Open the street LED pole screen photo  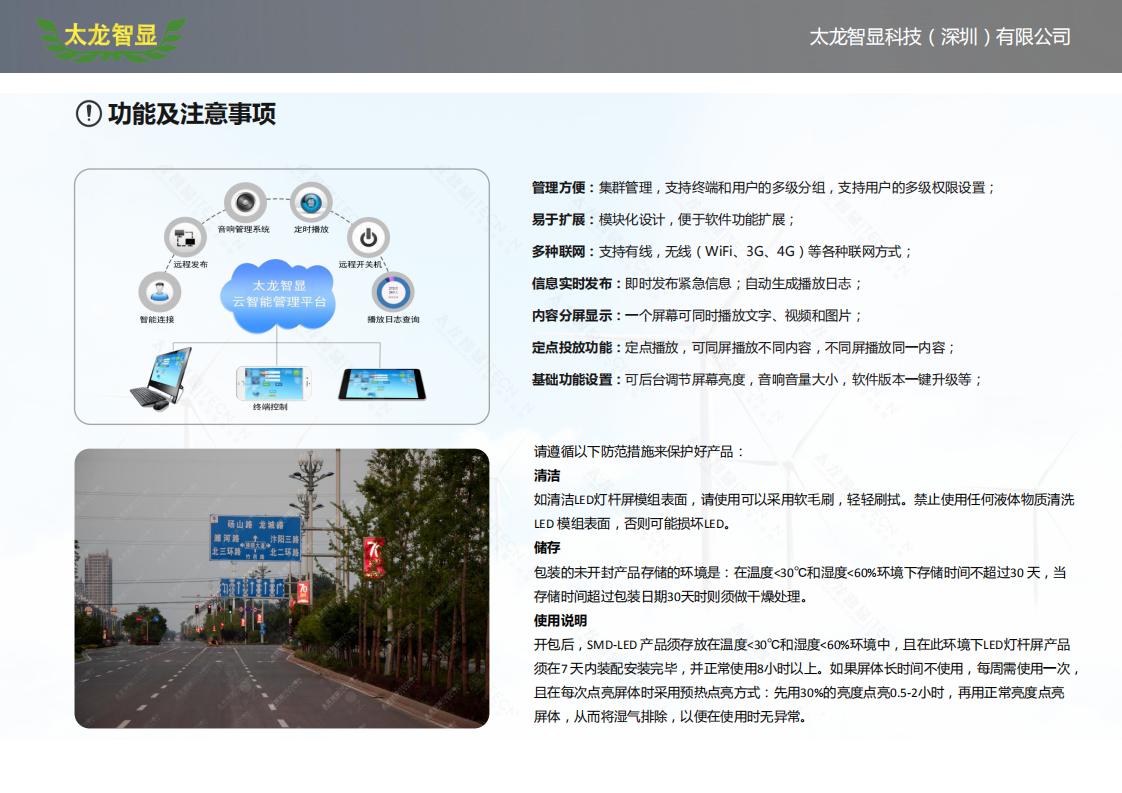tap(282, 588)
